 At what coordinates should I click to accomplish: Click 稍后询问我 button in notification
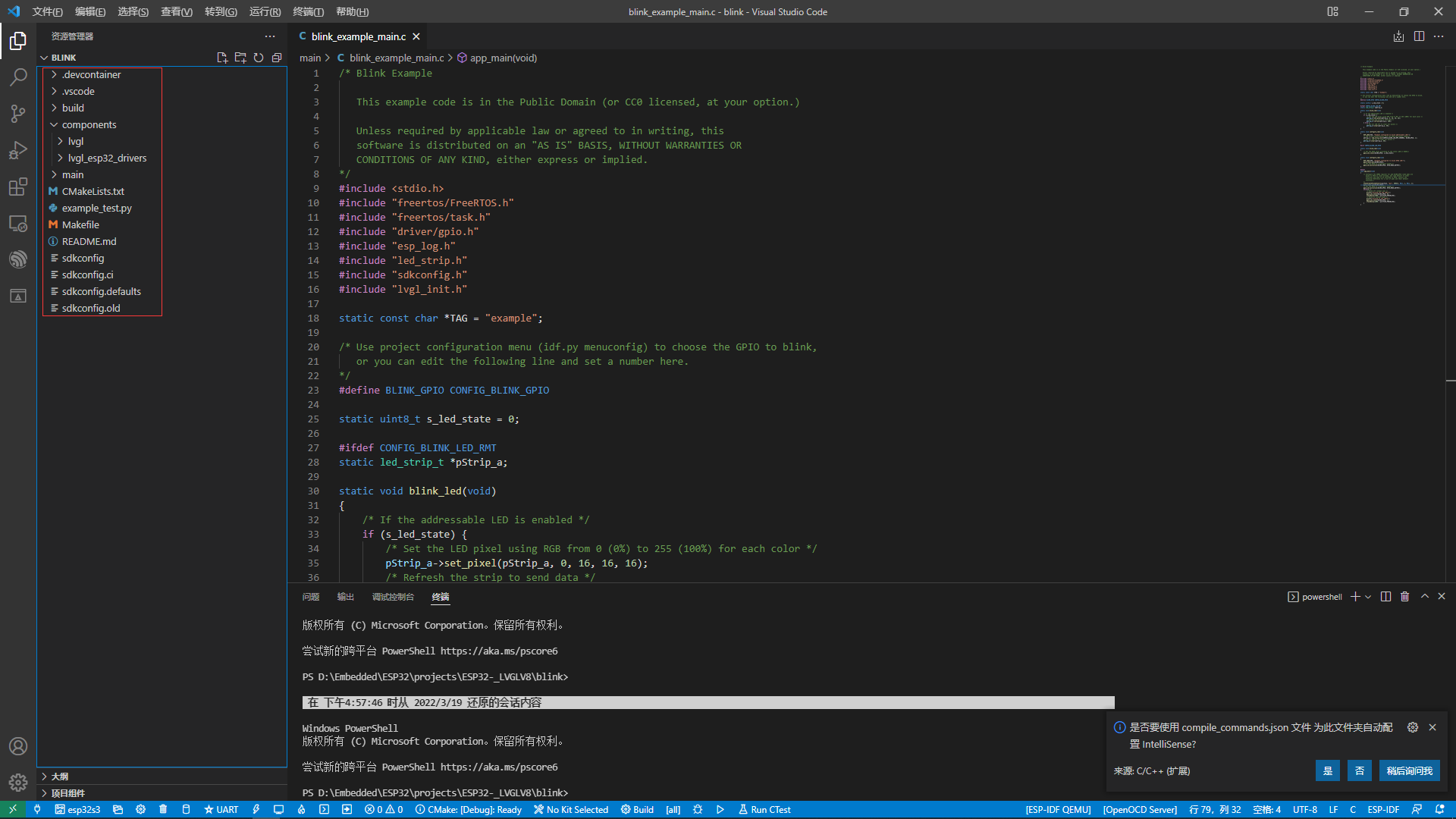[x=1410, y=770]
